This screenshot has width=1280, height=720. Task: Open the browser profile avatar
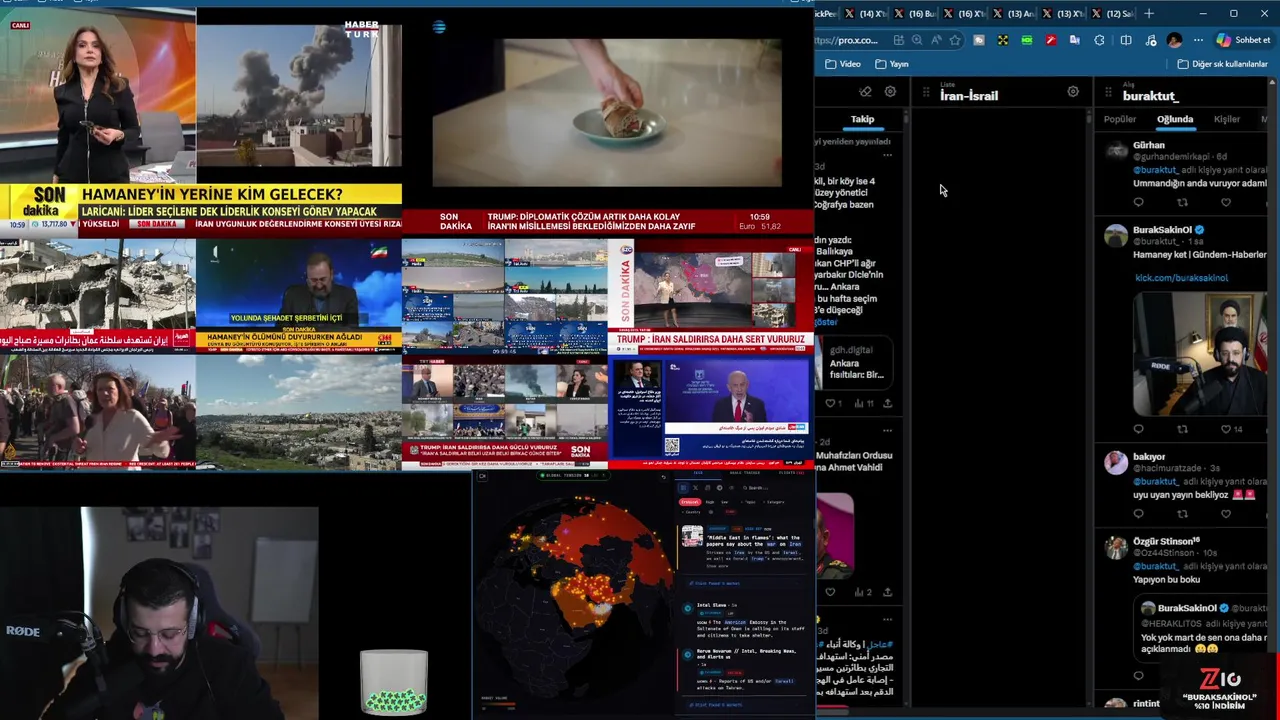coord(1174,40)
